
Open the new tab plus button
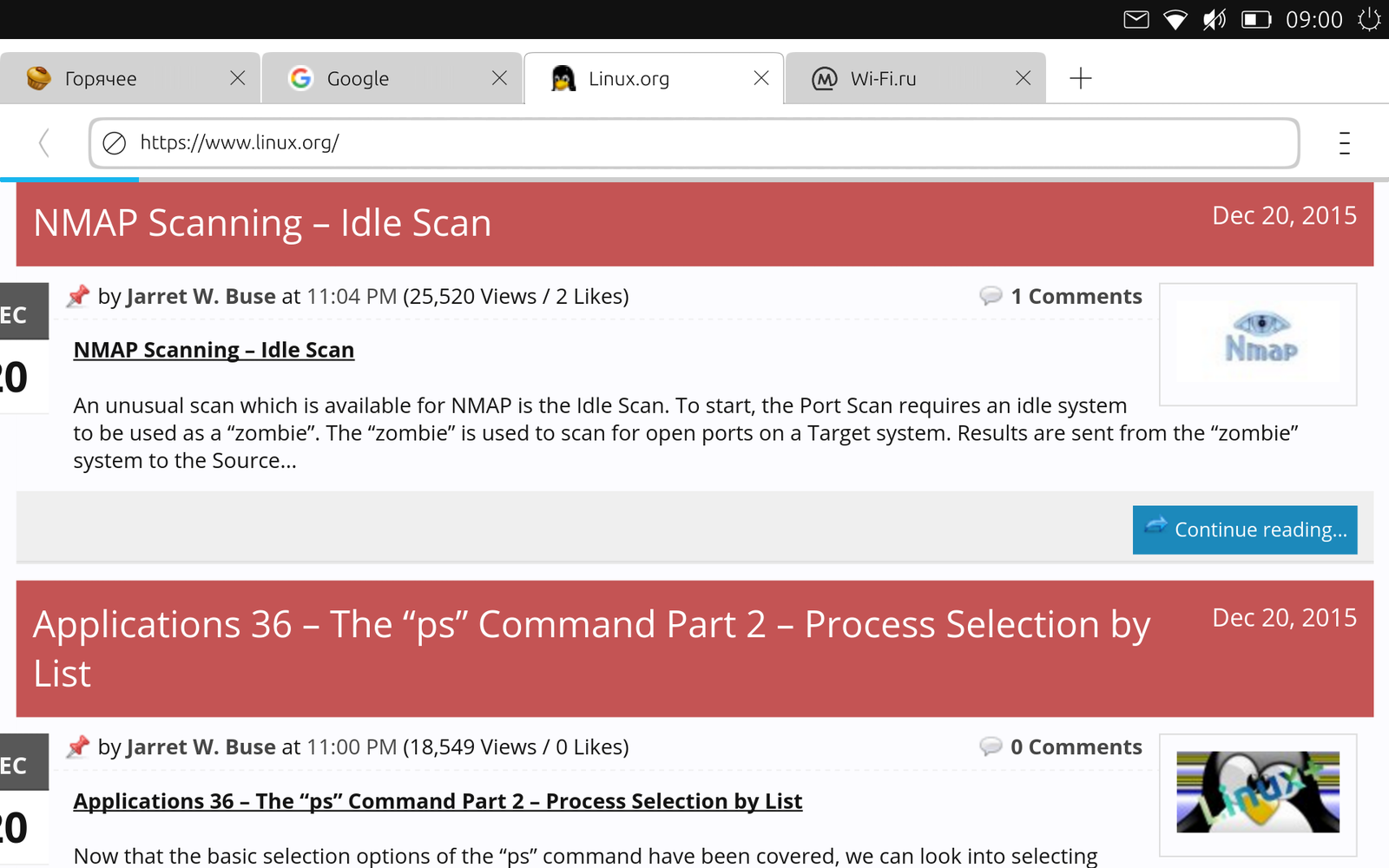pos(1080,78)
